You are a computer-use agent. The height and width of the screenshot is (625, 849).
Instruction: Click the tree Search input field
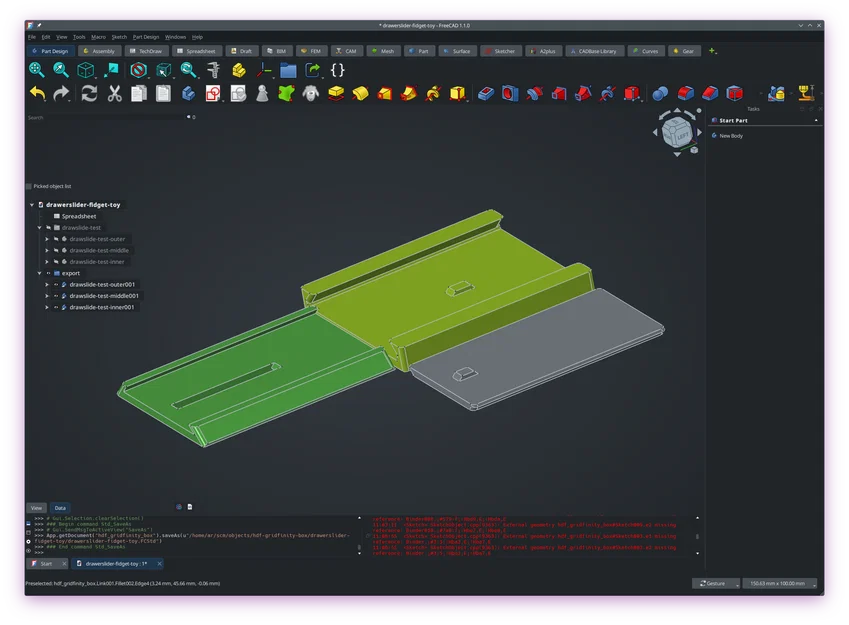point(106,117)
